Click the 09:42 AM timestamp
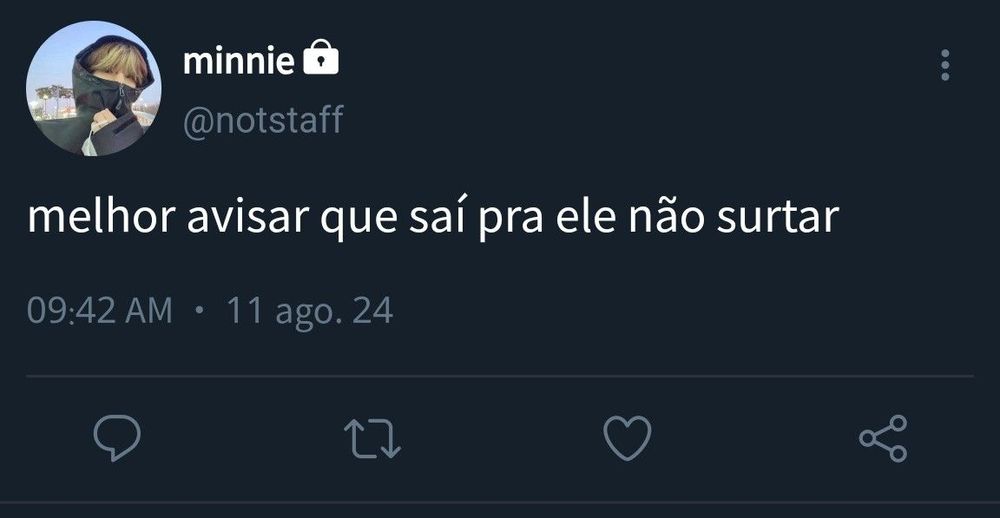 (100, 311)
